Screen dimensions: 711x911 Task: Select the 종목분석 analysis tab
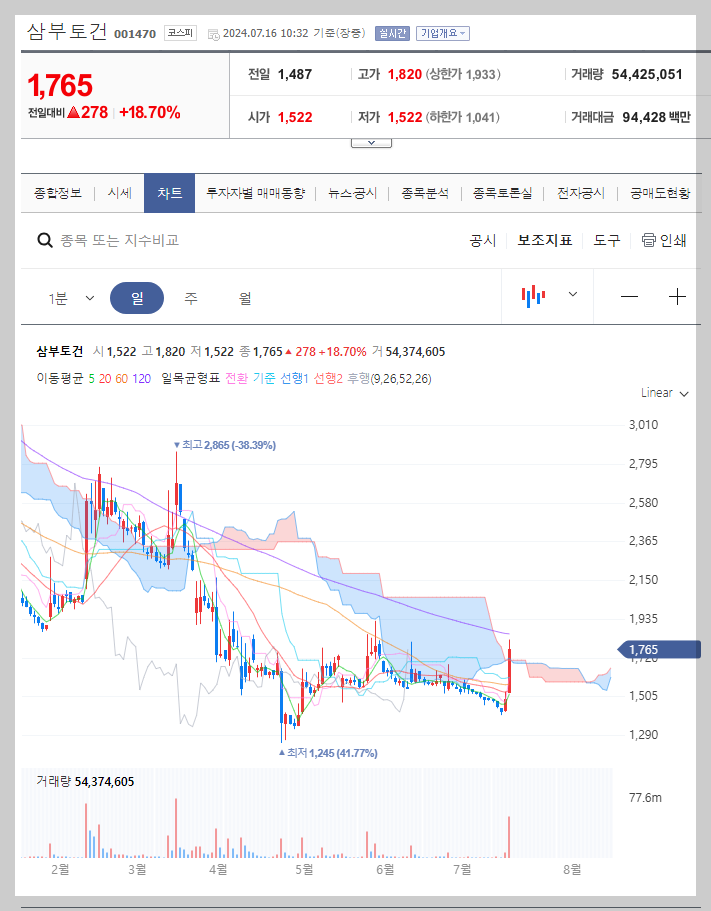[x=427, y=193]
